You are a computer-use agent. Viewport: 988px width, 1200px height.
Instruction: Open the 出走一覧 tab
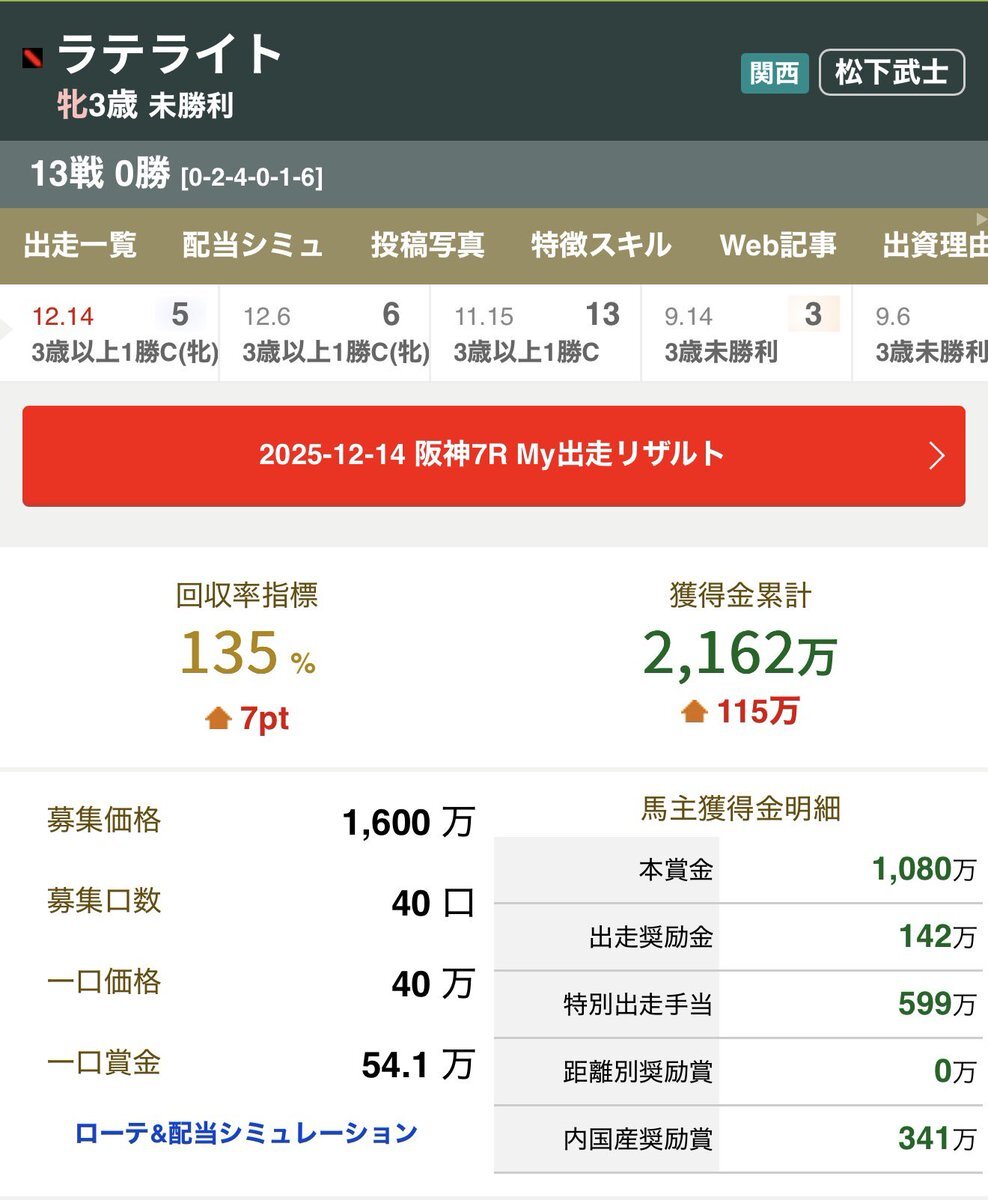(x=80, y=245)
